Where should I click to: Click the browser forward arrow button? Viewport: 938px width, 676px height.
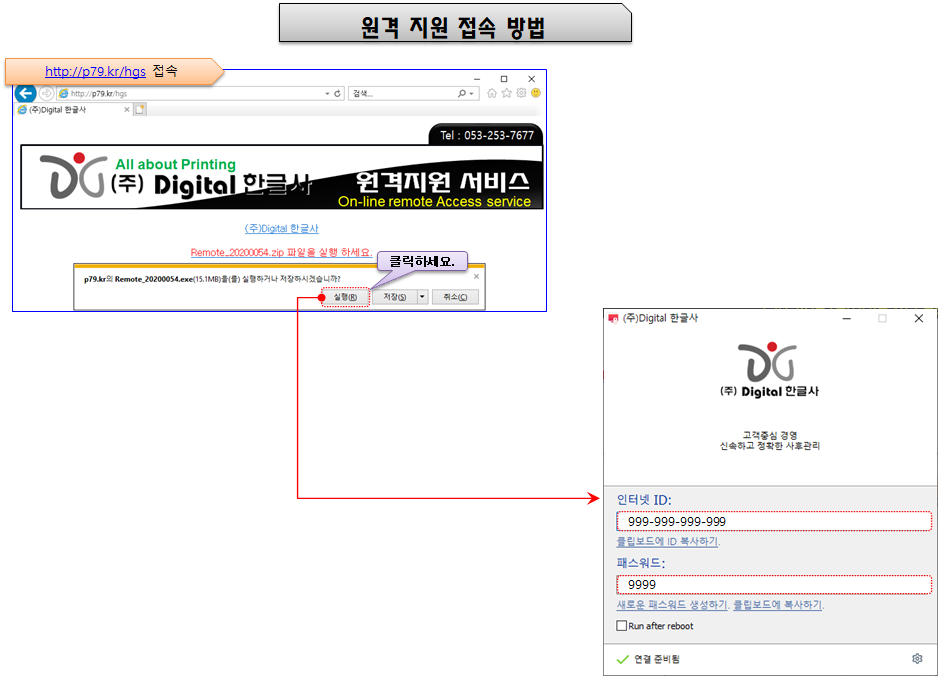click(46, 93)
